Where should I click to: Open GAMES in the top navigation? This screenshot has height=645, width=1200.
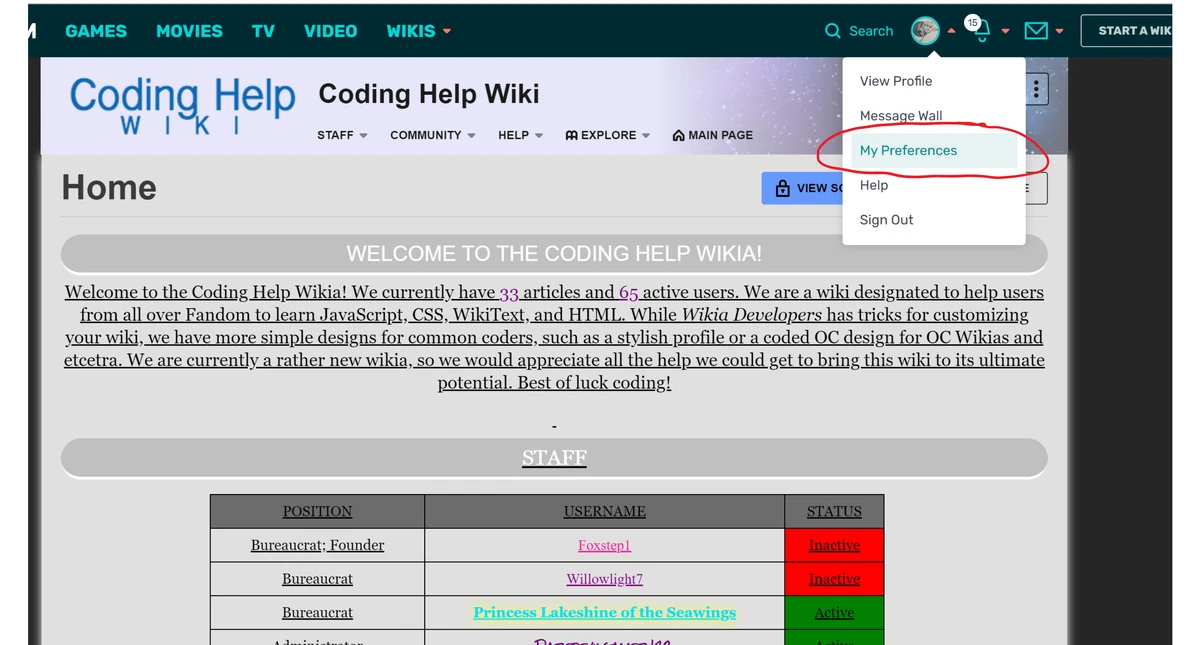(x=96, y=31)
